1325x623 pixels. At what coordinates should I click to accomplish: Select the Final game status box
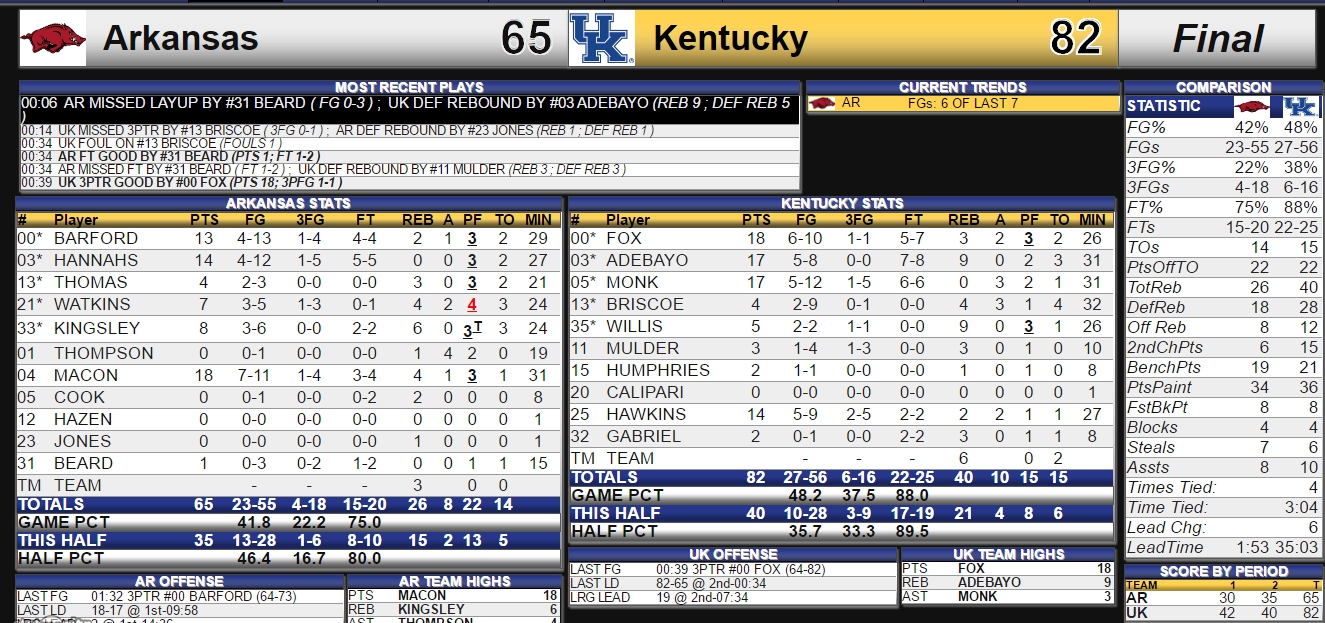[1217, 39]
